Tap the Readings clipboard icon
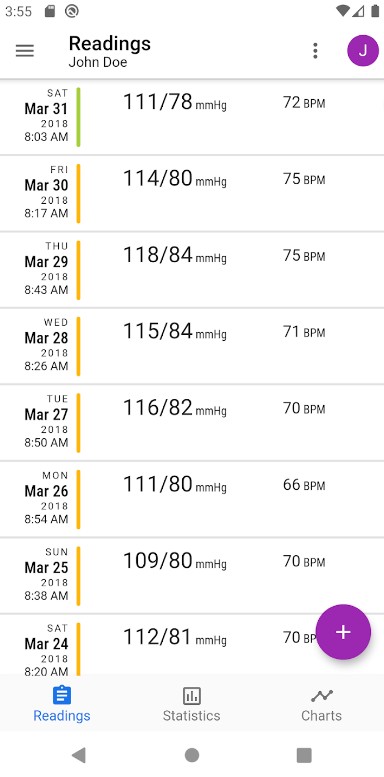The image size is (384, 777). (x=62, y=695)
